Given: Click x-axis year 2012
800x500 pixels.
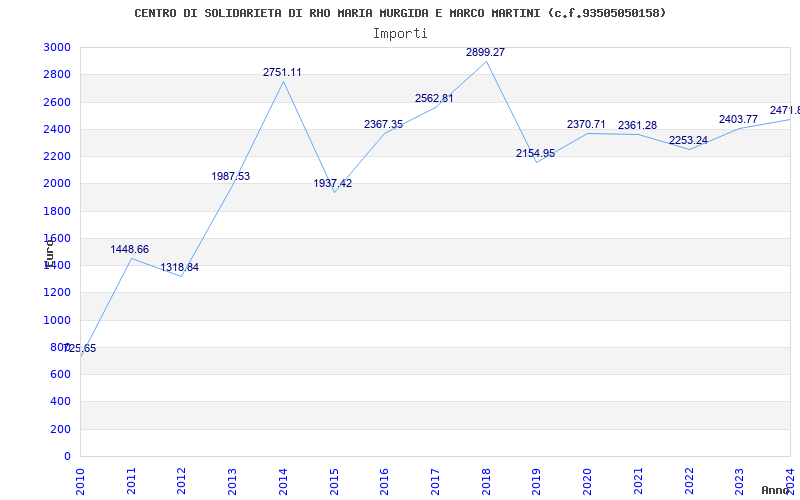Looking at the screenshot, I should (x=182, y=481).
